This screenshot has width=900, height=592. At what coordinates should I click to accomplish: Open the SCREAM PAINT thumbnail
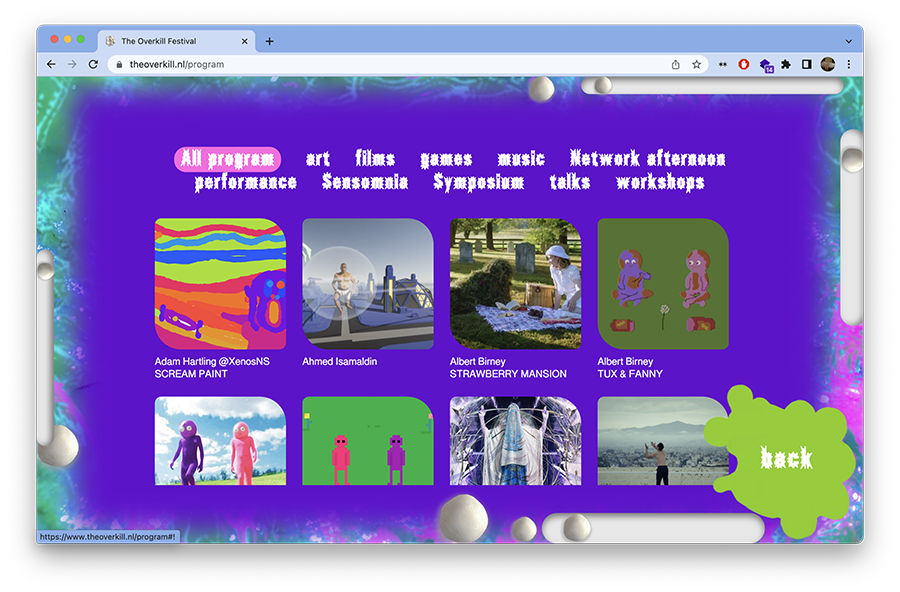[220, 284]
